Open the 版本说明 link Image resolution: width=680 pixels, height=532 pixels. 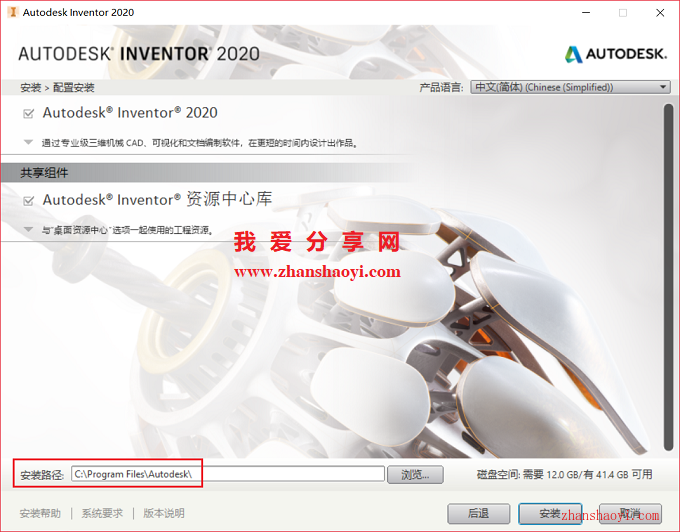[164, 513]
